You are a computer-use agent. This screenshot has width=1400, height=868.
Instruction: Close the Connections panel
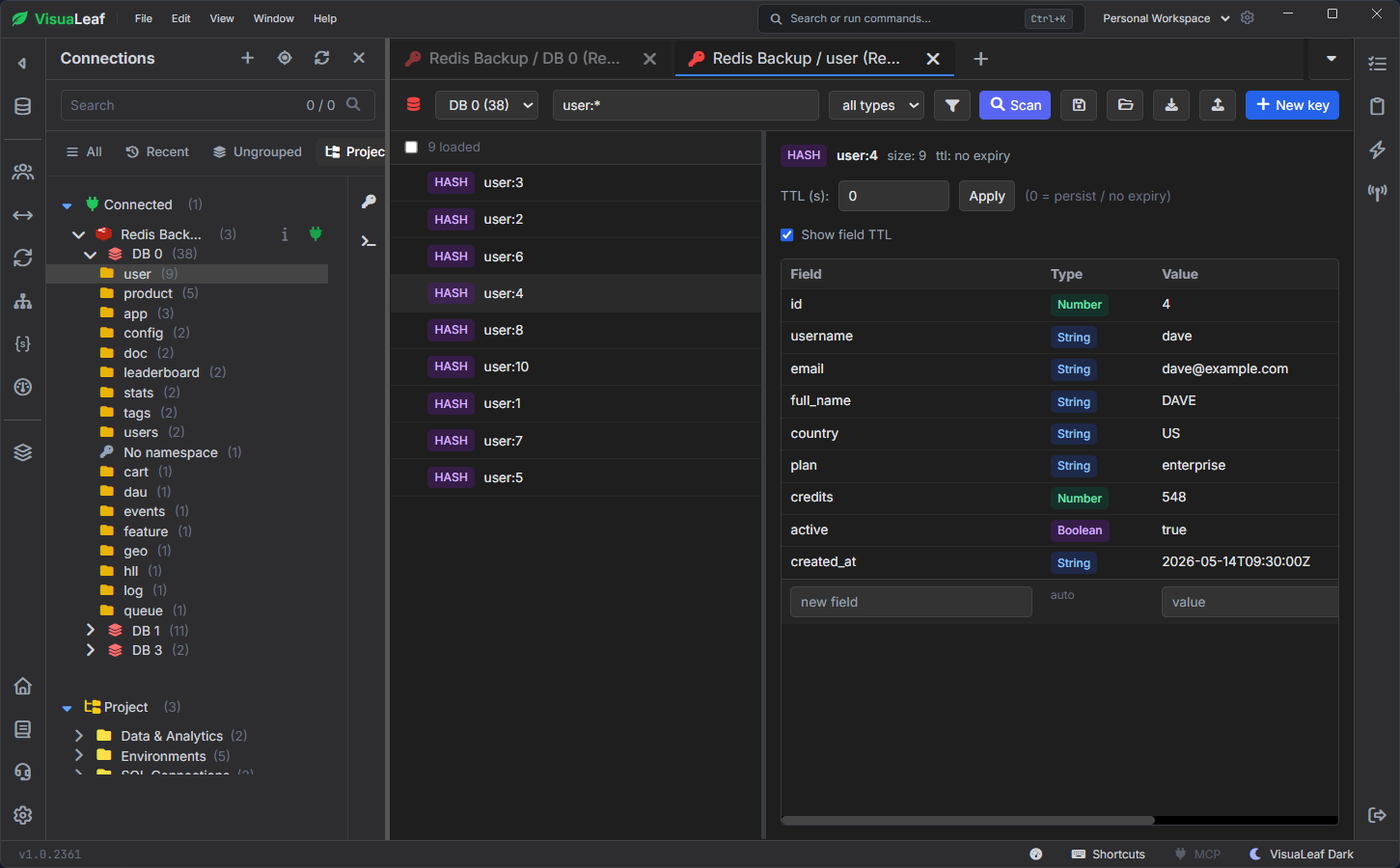coord(359,58)
